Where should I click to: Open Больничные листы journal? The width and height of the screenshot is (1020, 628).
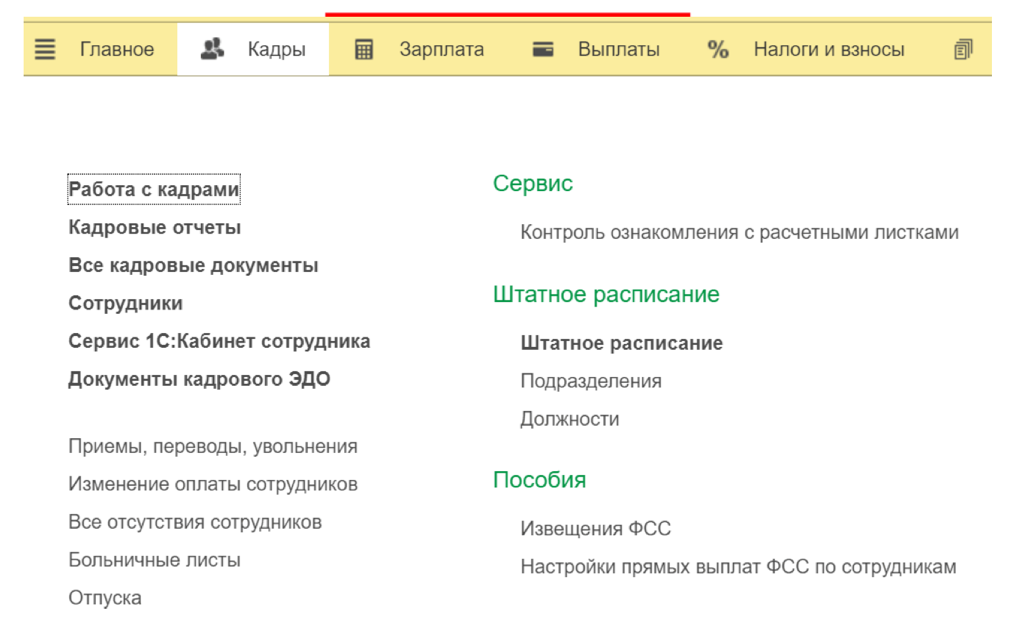tap(154, 560)
